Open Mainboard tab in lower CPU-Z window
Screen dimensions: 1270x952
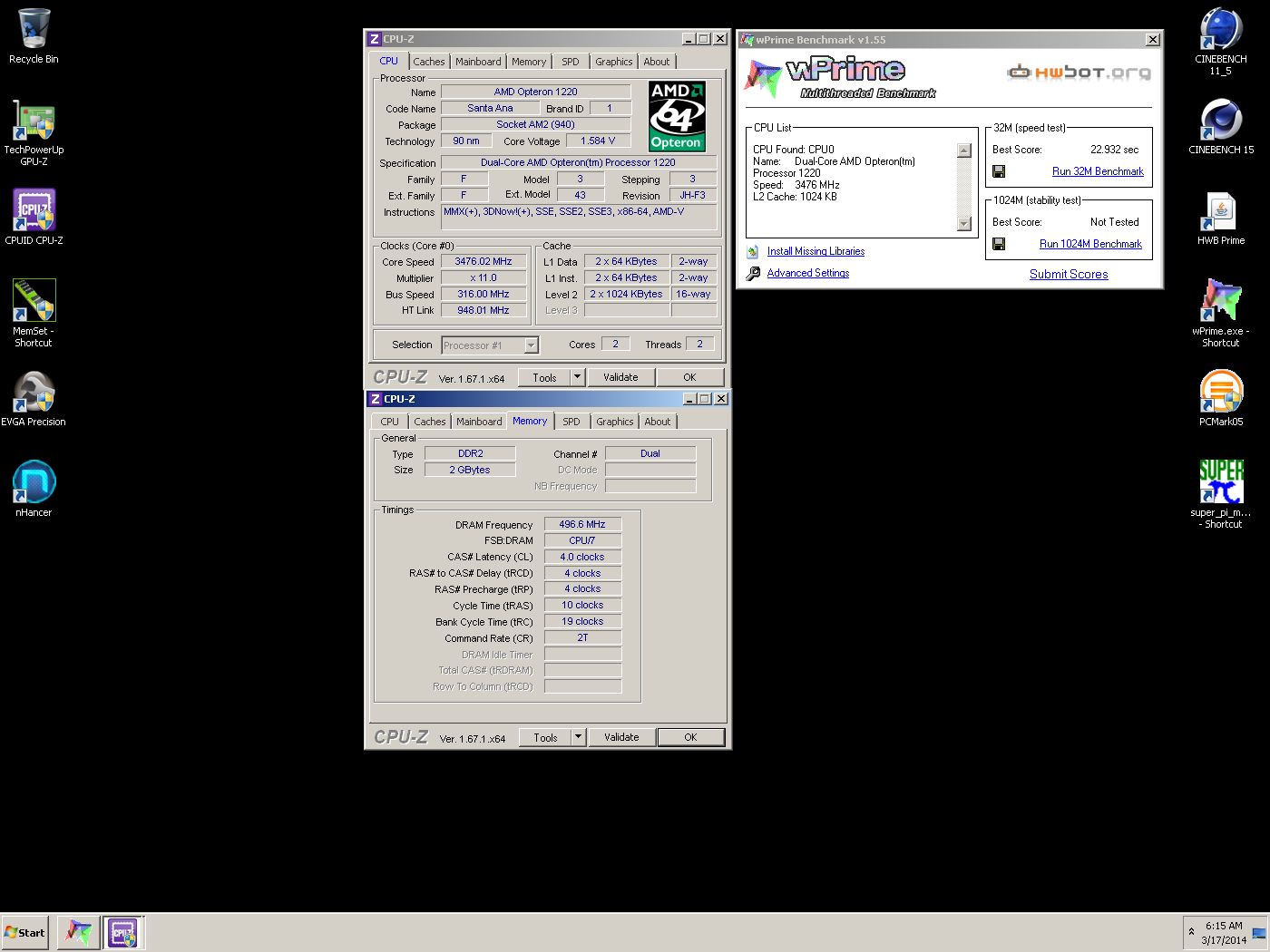click(x=479, y=422)
